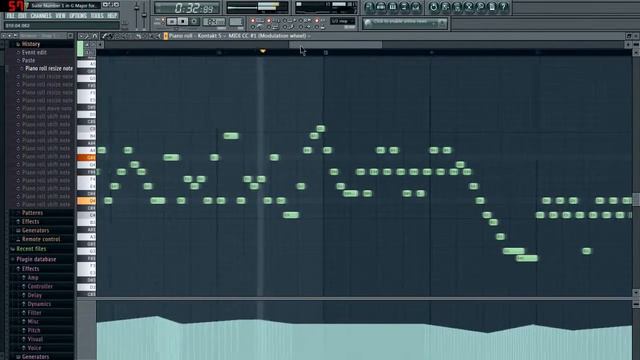640x360 pixels.
Task: Click the highlighted orange G#5 piano key
Action: click(87, 158)
